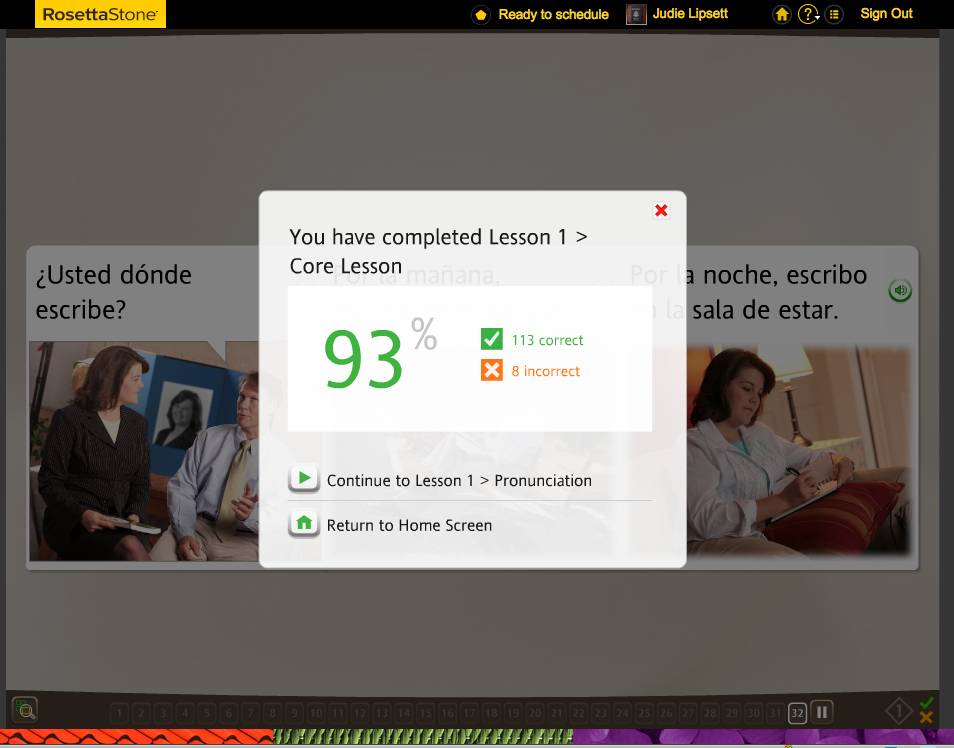Jump to screen 16 in the progress bar
Viewport: 954px width, 748px height.
coord(448,713)
